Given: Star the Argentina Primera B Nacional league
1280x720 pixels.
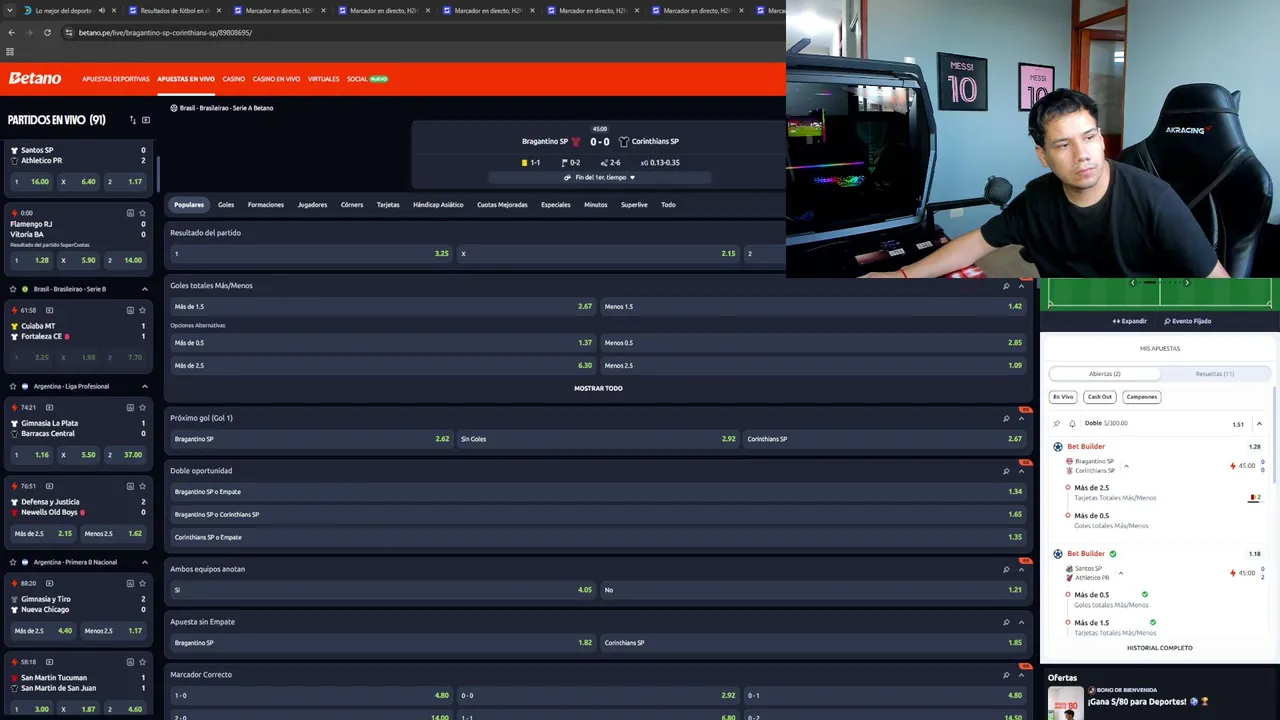Looking at the screenshot, I should click(x=13, y=562).
